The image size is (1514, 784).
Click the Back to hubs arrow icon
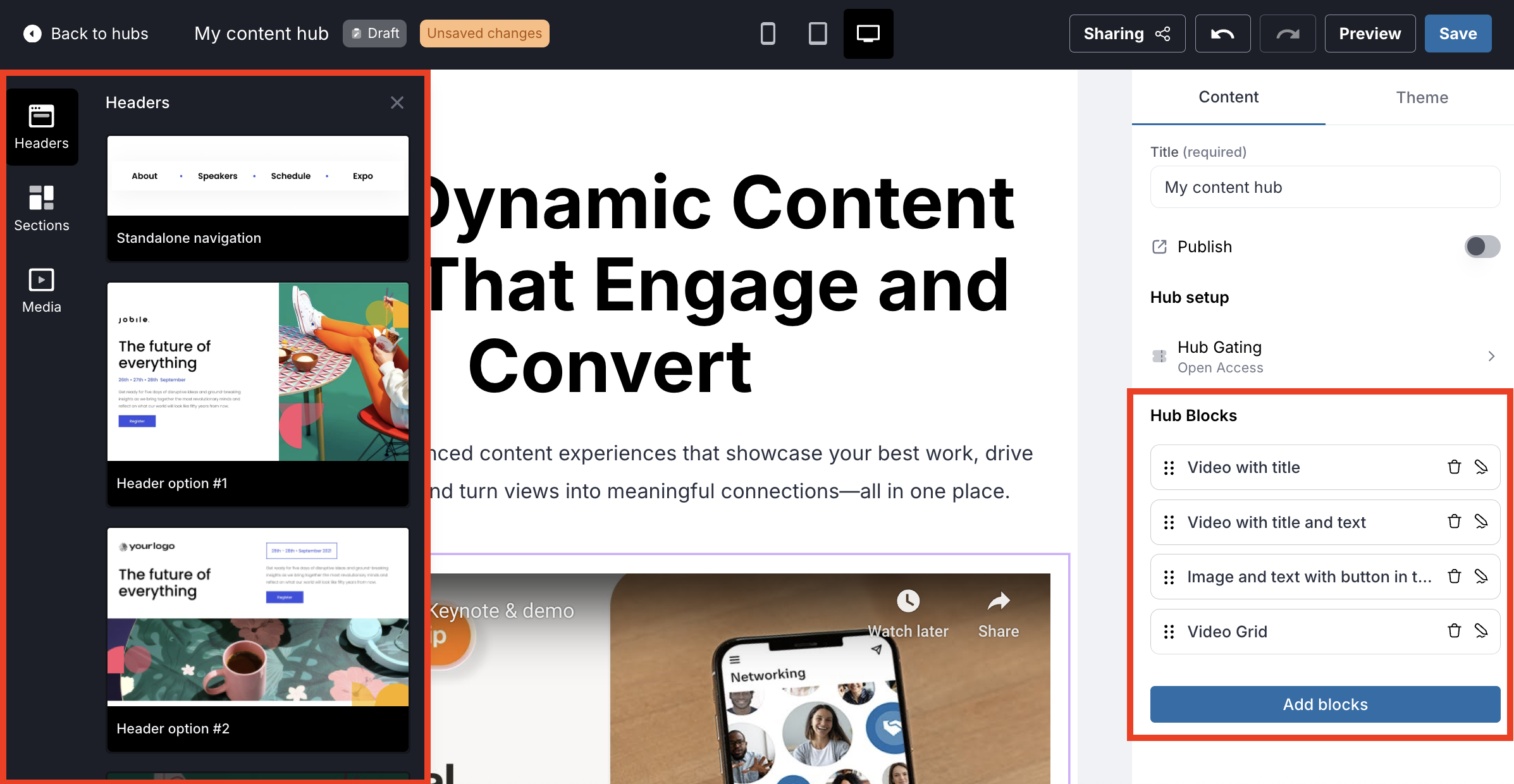tap(32, 34)
